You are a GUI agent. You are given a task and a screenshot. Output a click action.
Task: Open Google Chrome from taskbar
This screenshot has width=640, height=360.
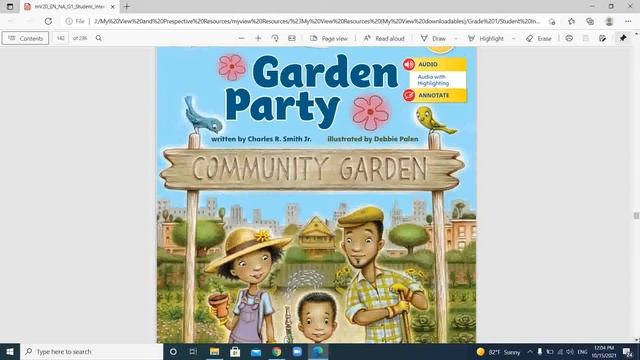pos(277,351)
